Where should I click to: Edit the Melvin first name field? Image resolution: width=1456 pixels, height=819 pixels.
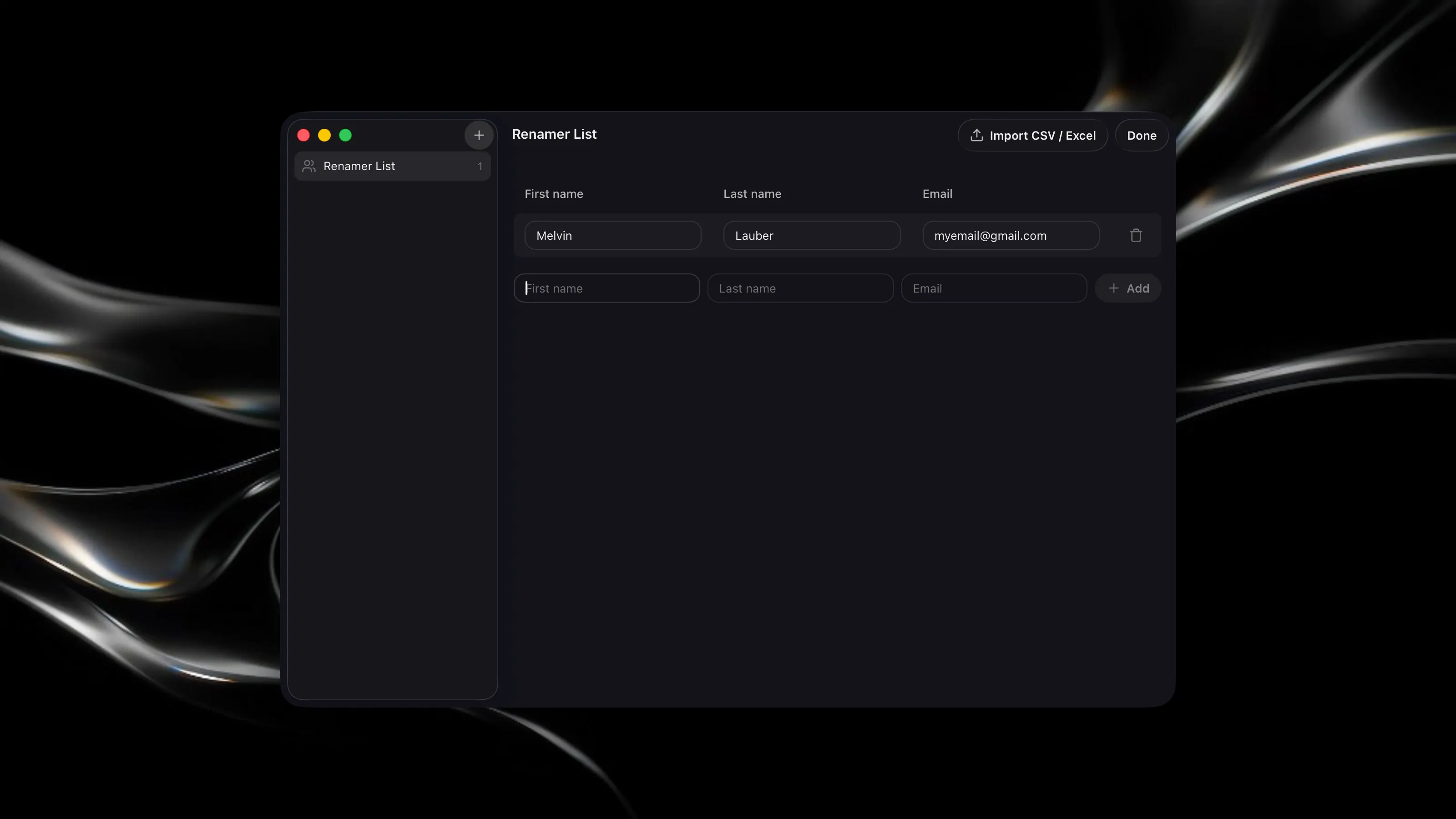pos(613,235)
